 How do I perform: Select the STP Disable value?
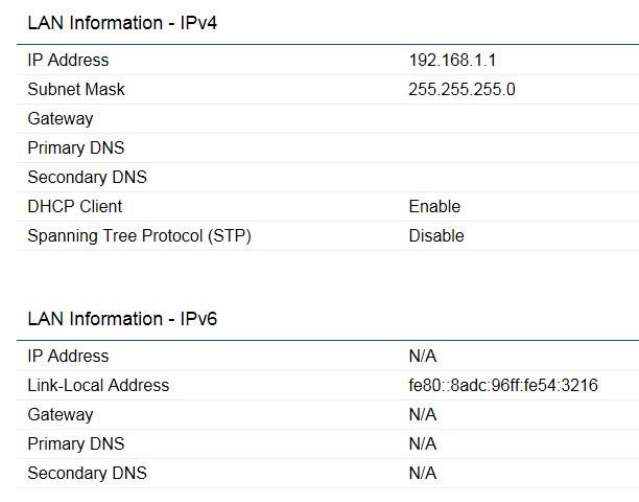(436, 236)
